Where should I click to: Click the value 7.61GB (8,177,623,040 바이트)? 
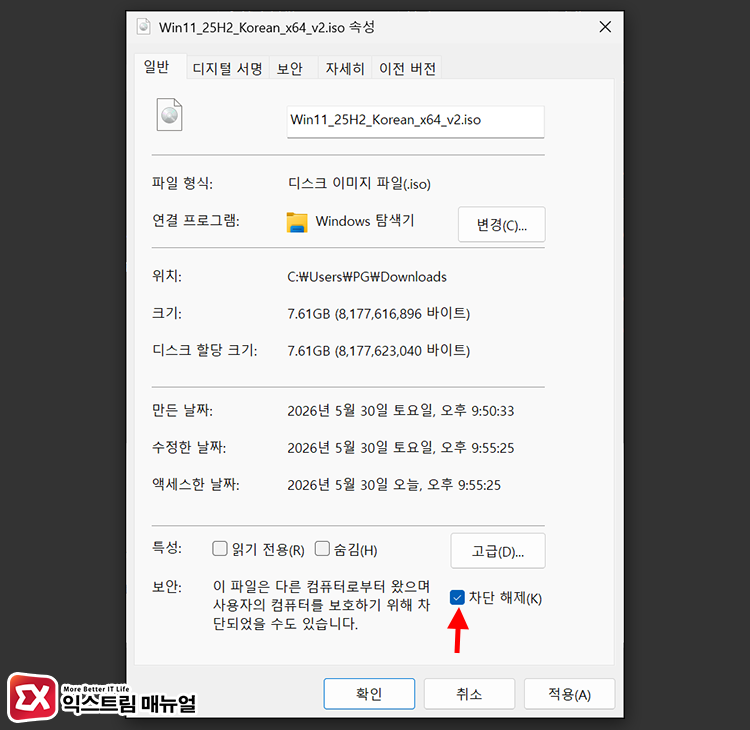point(378,351)
